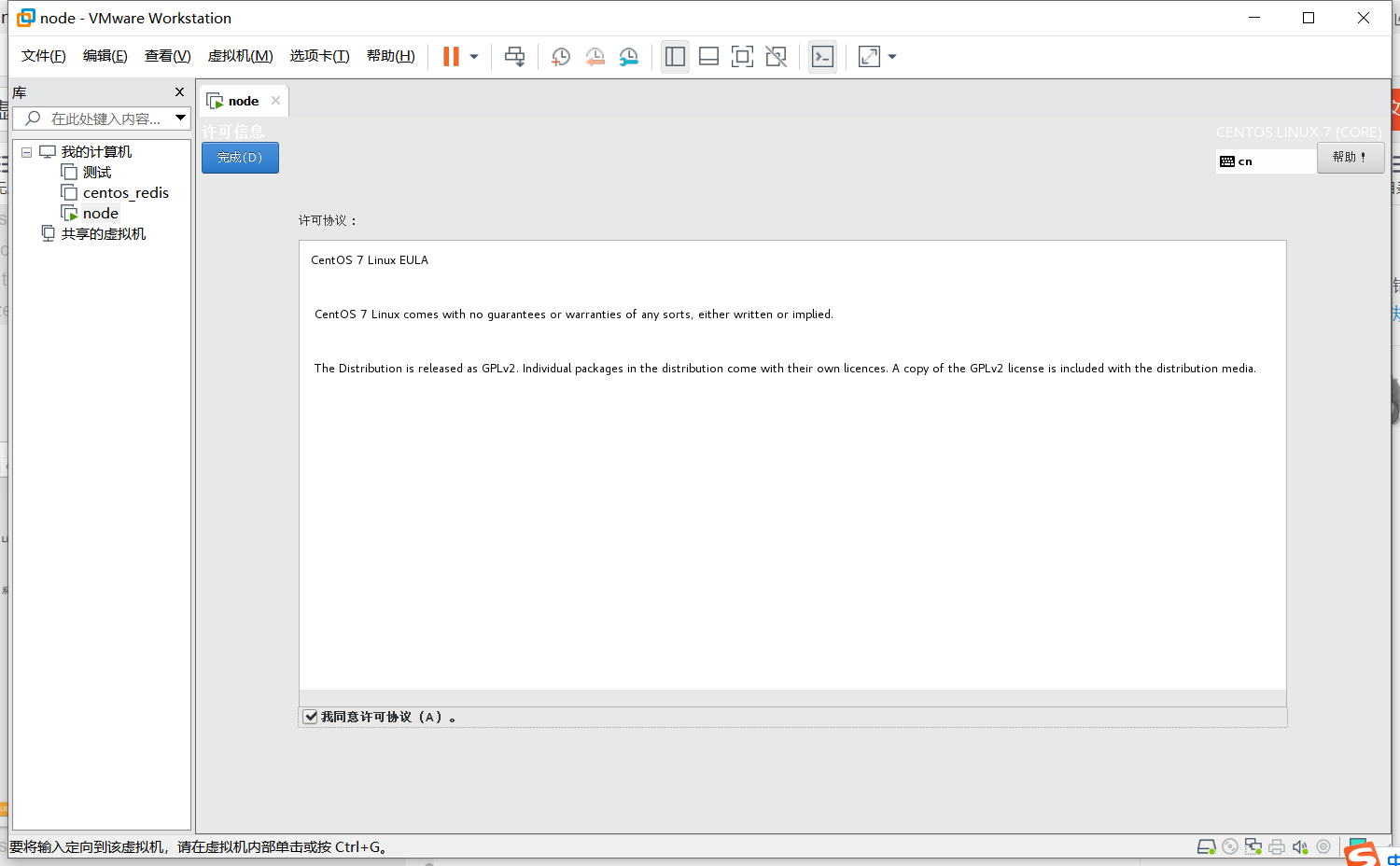Take a snapshot of this virtual machine
This screenshot has height=866, width=1400.
coord(560,57)
